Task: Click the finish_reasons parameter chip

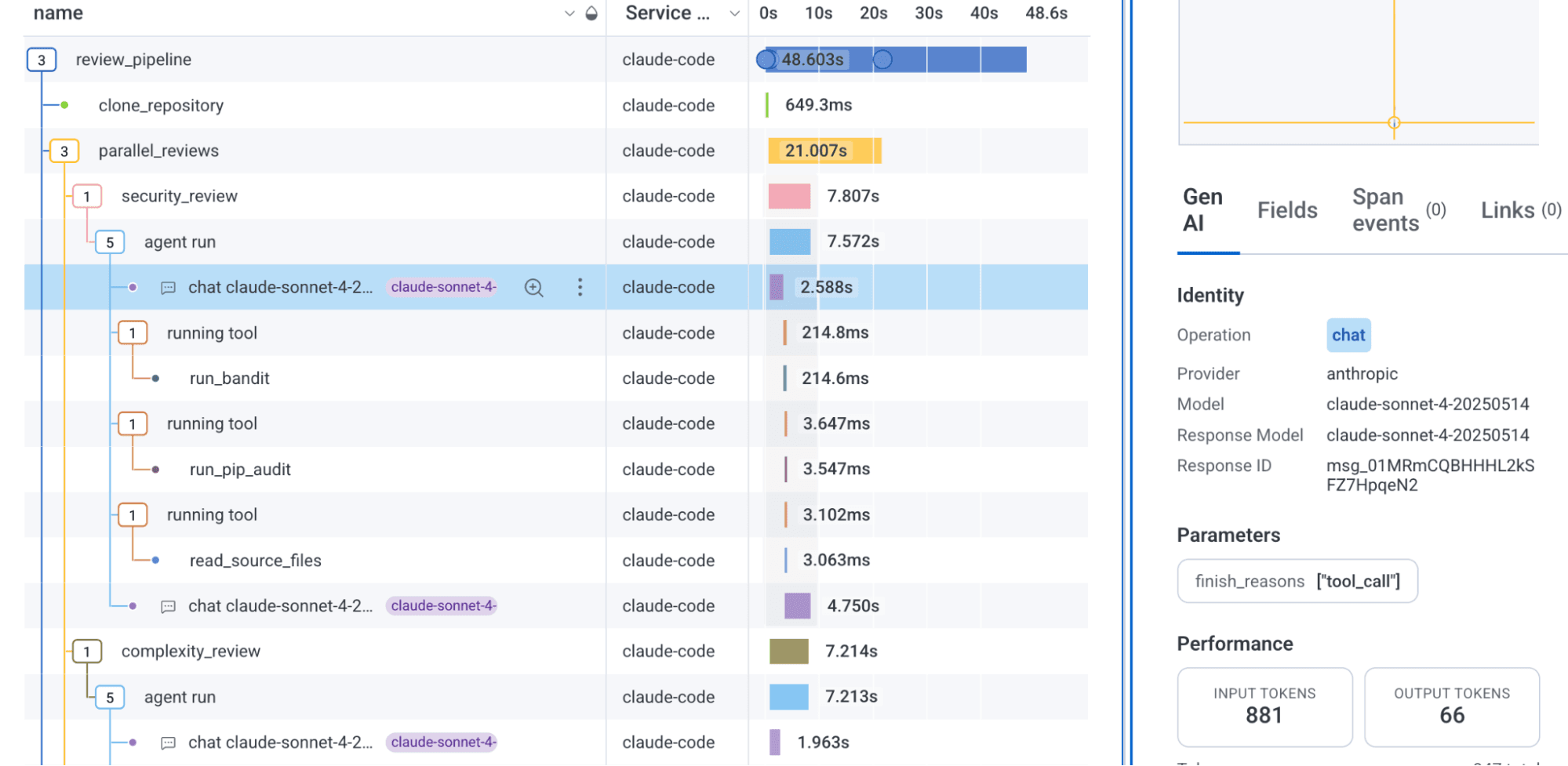Action: 1297,581
